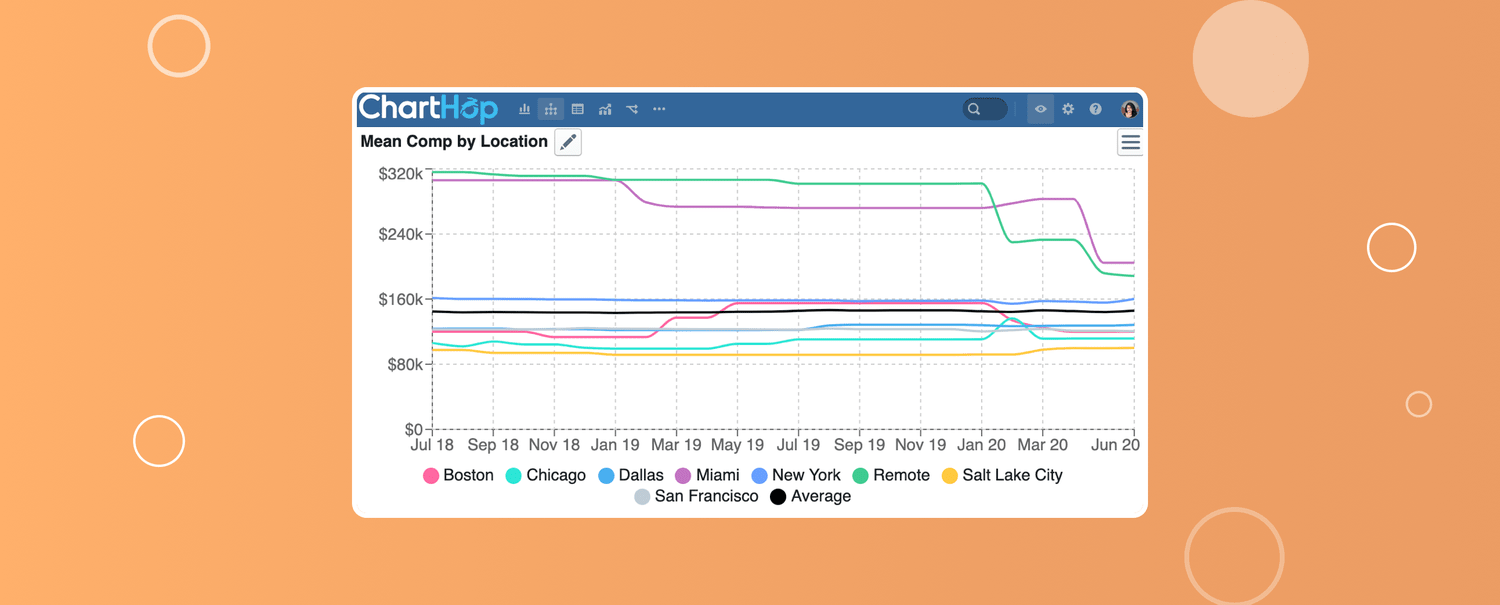This screenshot has width=1500, height=605.
Task: Open the bar chart dashboard icon
Action: 524,109
